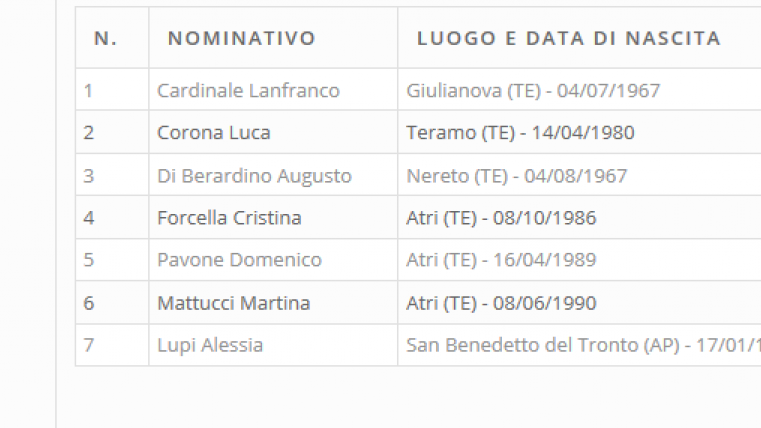Viewport: 761px width, 428px height.
Task: Click the Atri (TE) - 08/10/1986 cell
Action: [501, 218]
